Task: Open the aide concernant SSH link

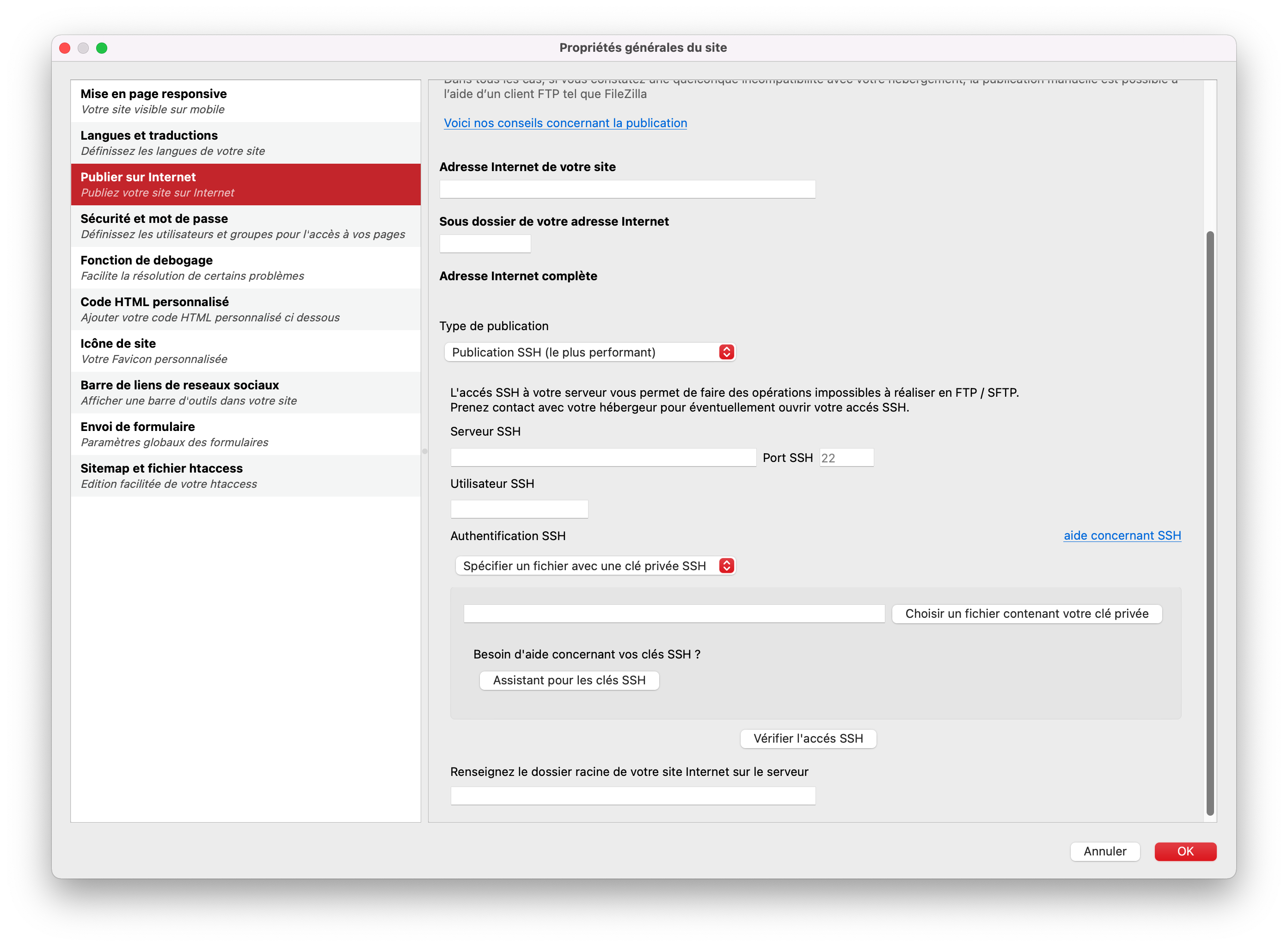Action: [1122, 535]
